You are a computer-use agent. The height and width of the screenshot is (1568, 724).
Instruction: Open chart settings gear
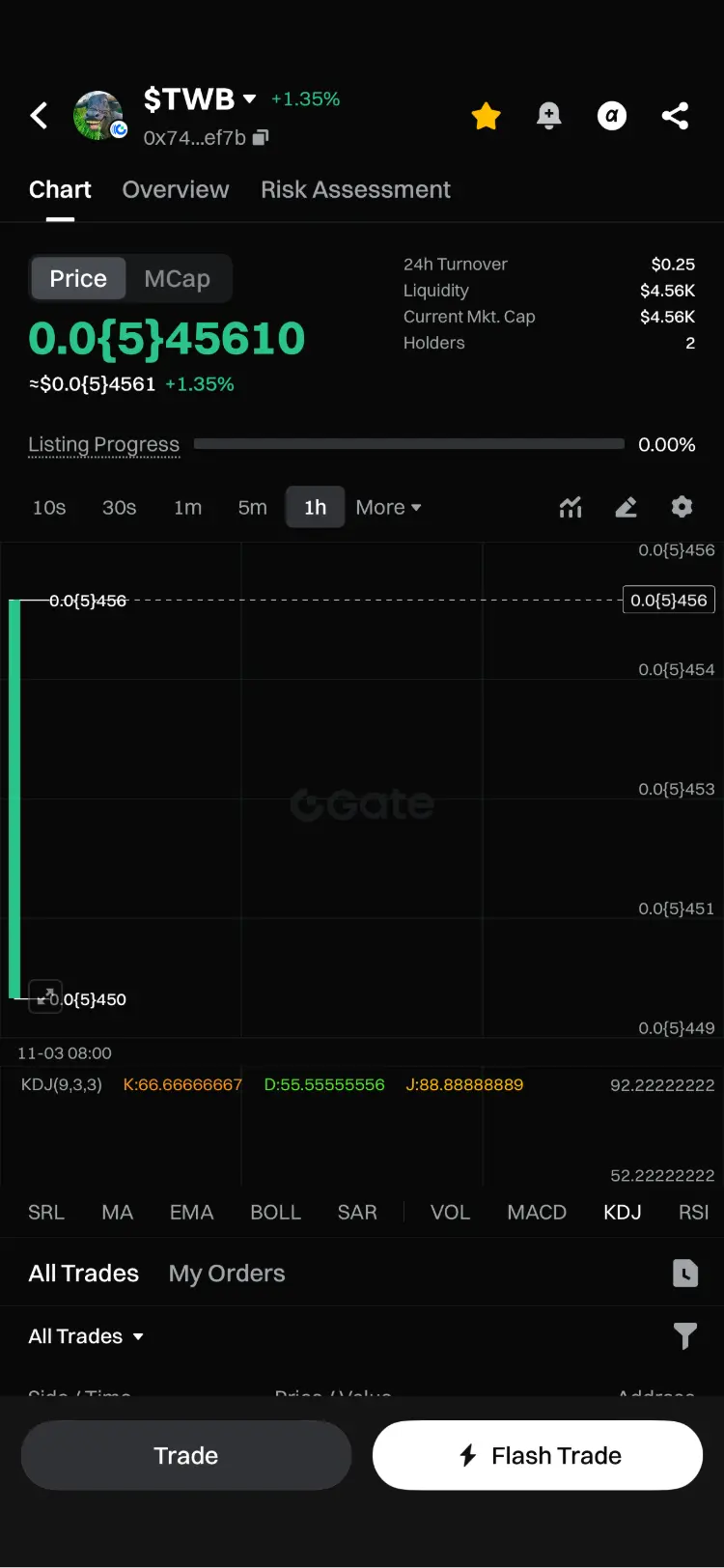(x=682, y=507)
